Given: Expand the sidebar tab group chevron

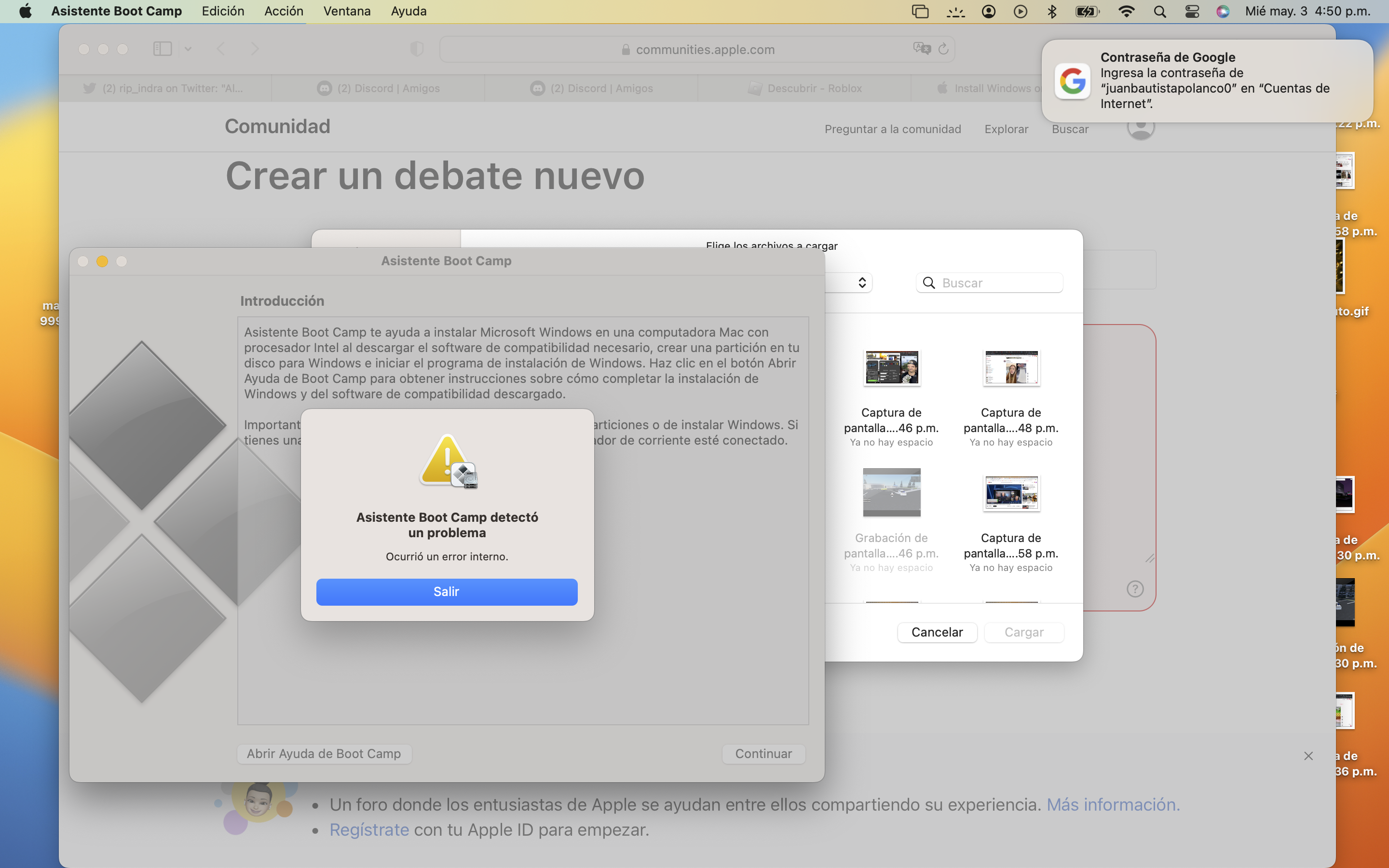Looking at the screenshot, I should click(x=188, y=49).
